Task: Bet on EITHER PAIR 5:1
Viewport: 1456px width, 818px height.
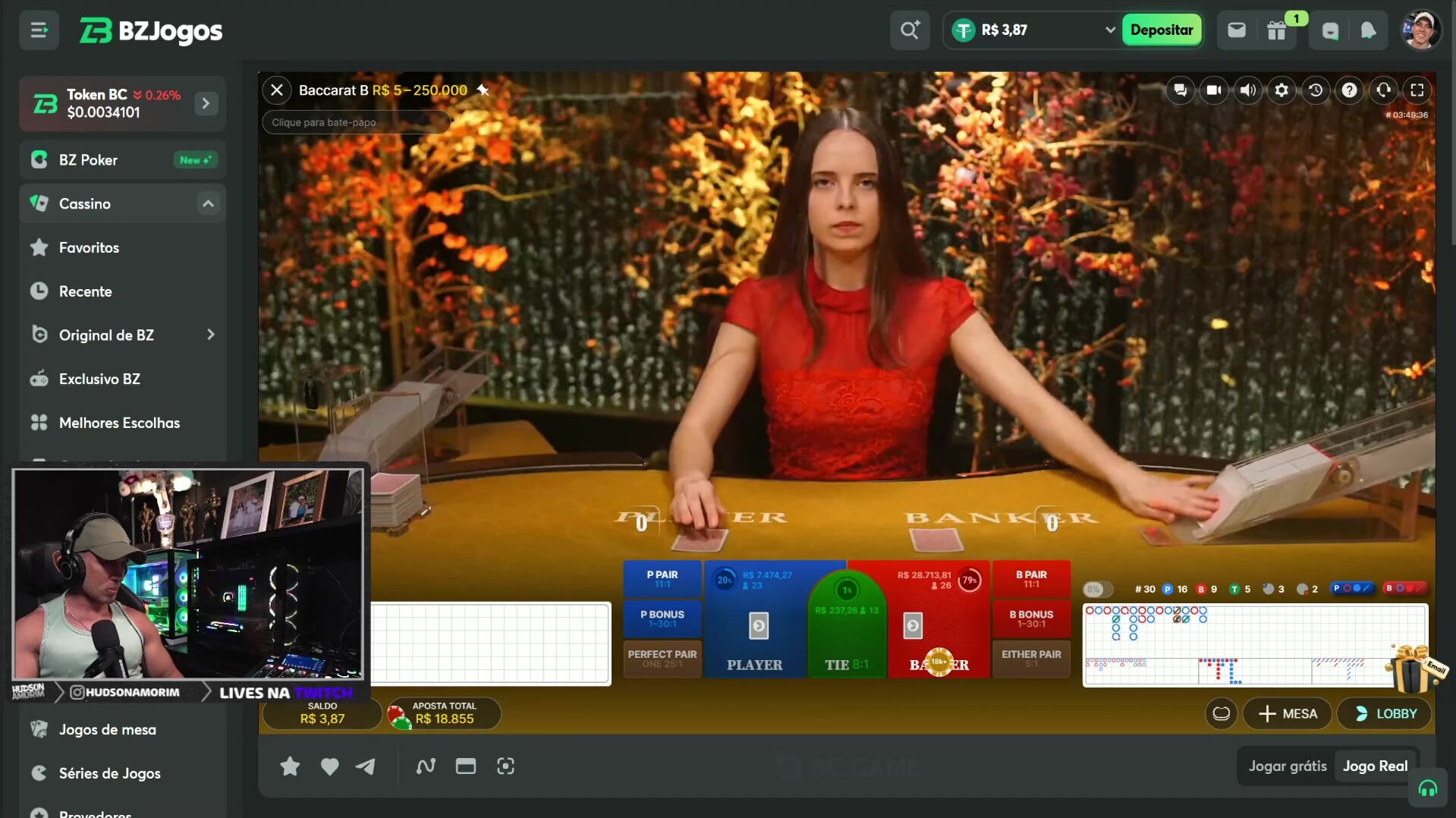Action: click(1031, 658)
